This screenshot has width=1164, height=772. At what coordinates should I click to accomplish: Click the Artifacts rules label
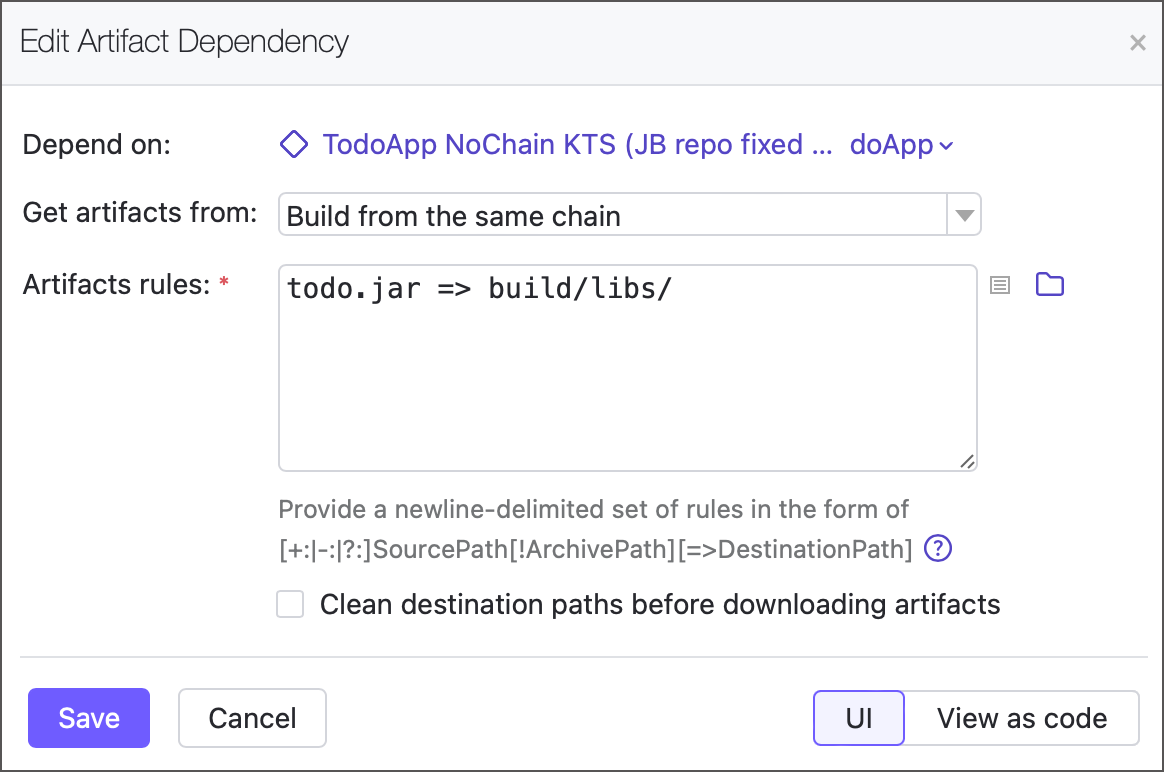click(116, 285)
